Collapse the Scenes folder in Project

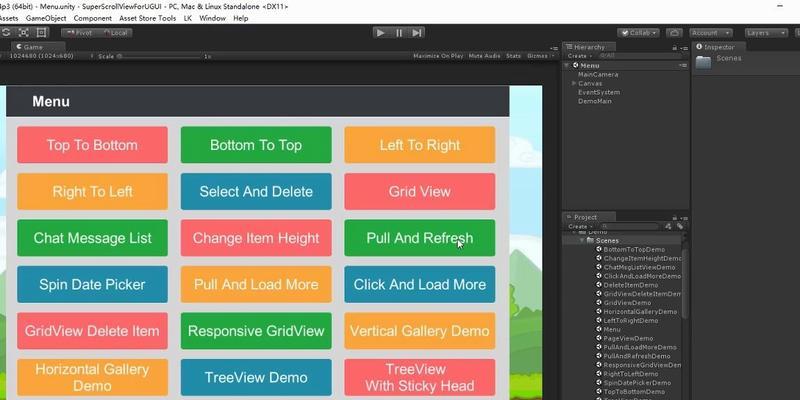pos(582,240)
